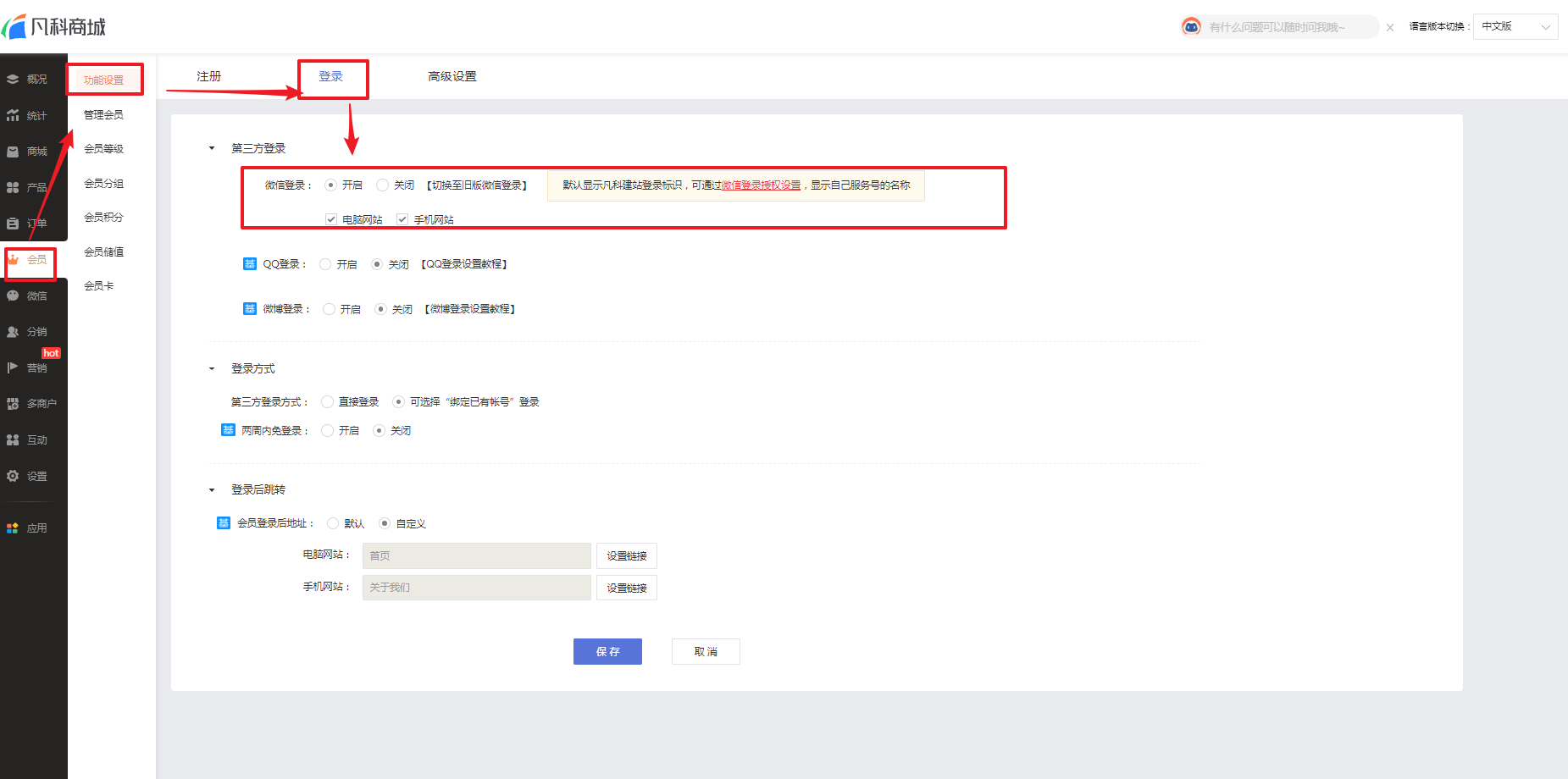Choose 可选择绑定已有帐号登录 radio option
Screen dimensions: 1568x779
tap(398, 402)
